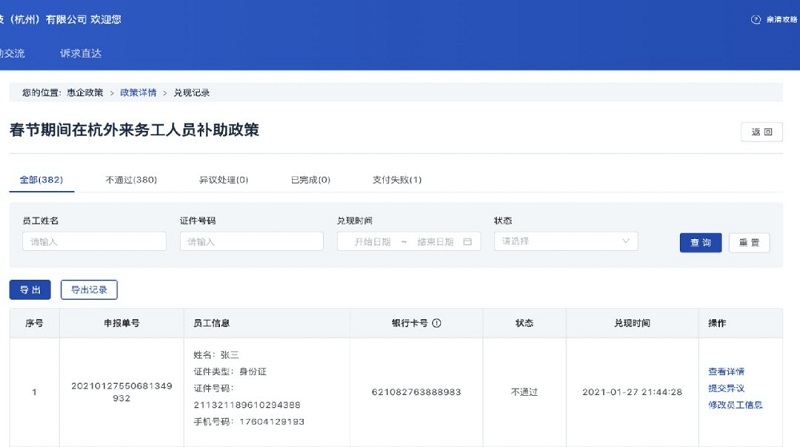
Task: Click the info icon beside 银行卡号
Action: [437, 323]
